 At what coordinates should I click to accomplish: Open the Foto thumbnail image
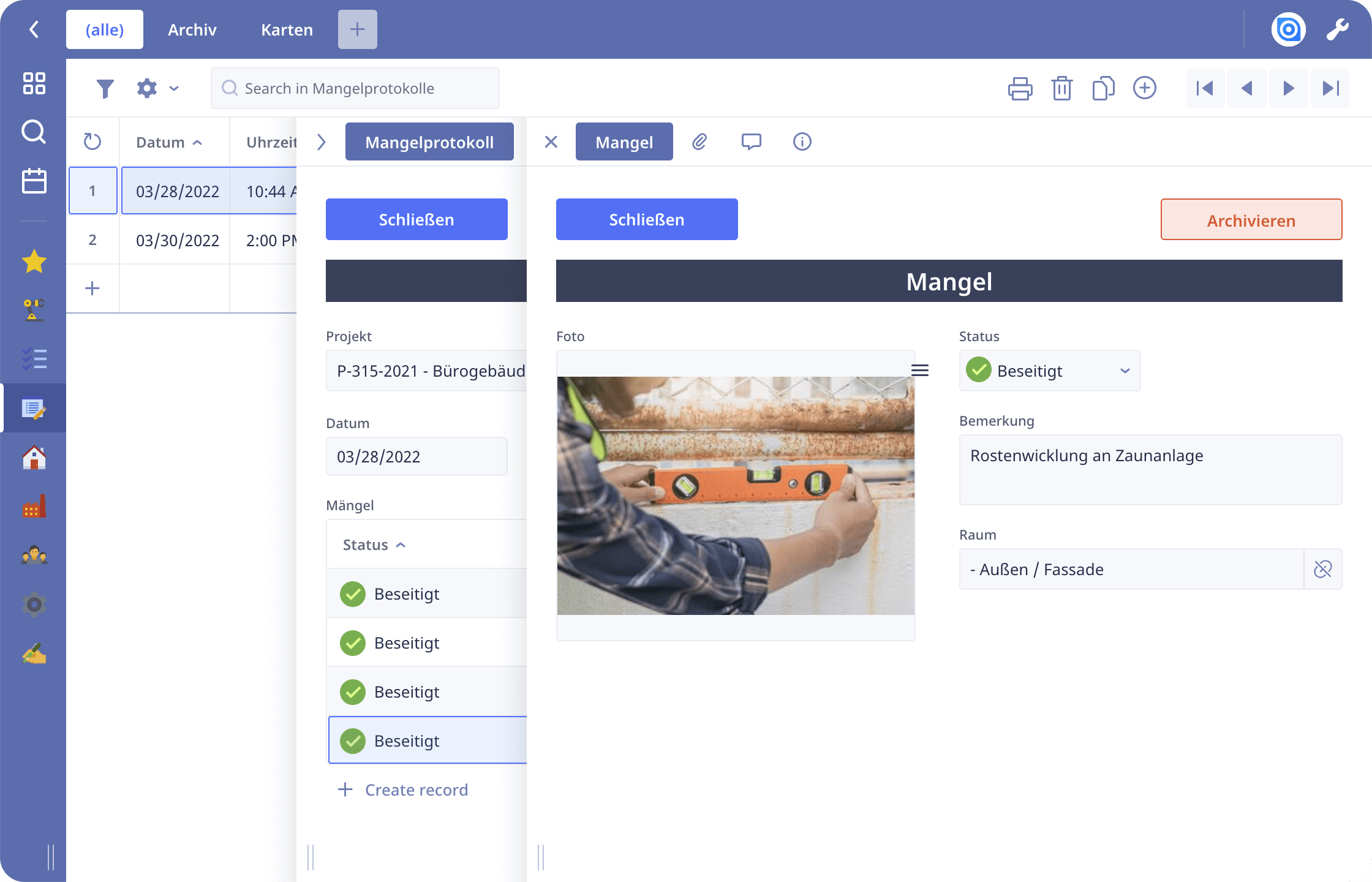click(x=736, y=496)
